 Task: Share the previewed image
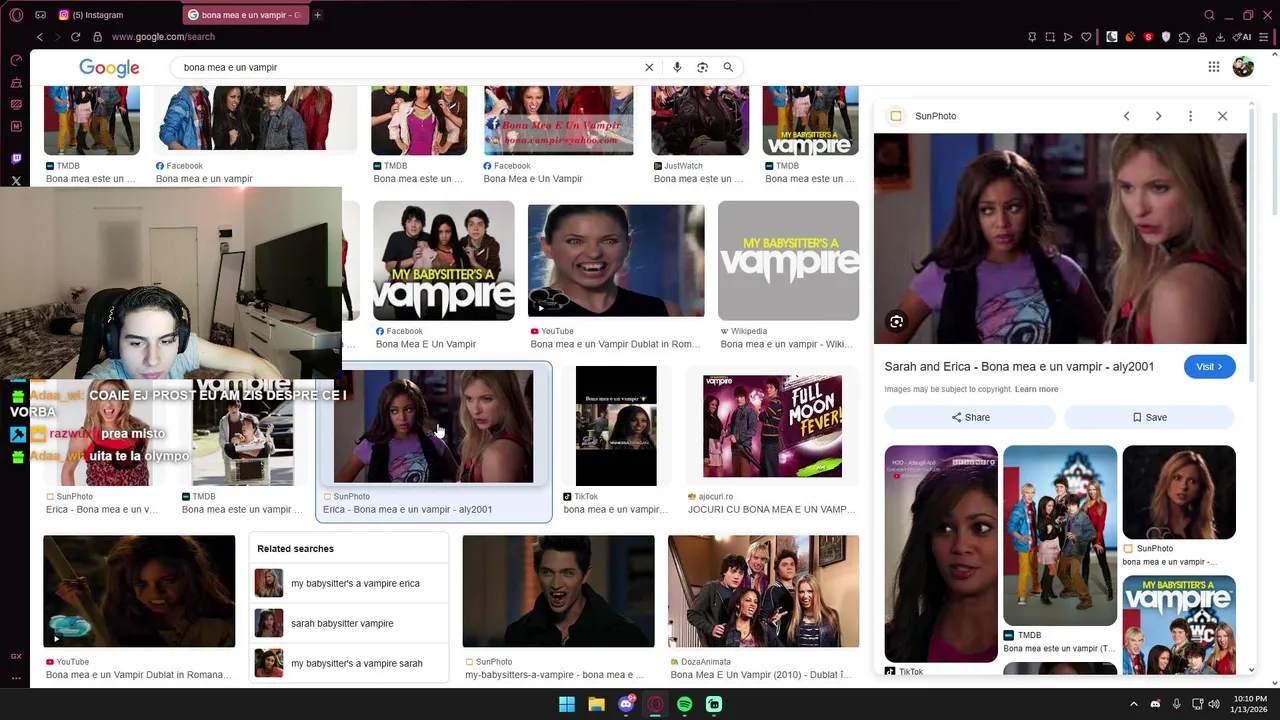(970, 417)
